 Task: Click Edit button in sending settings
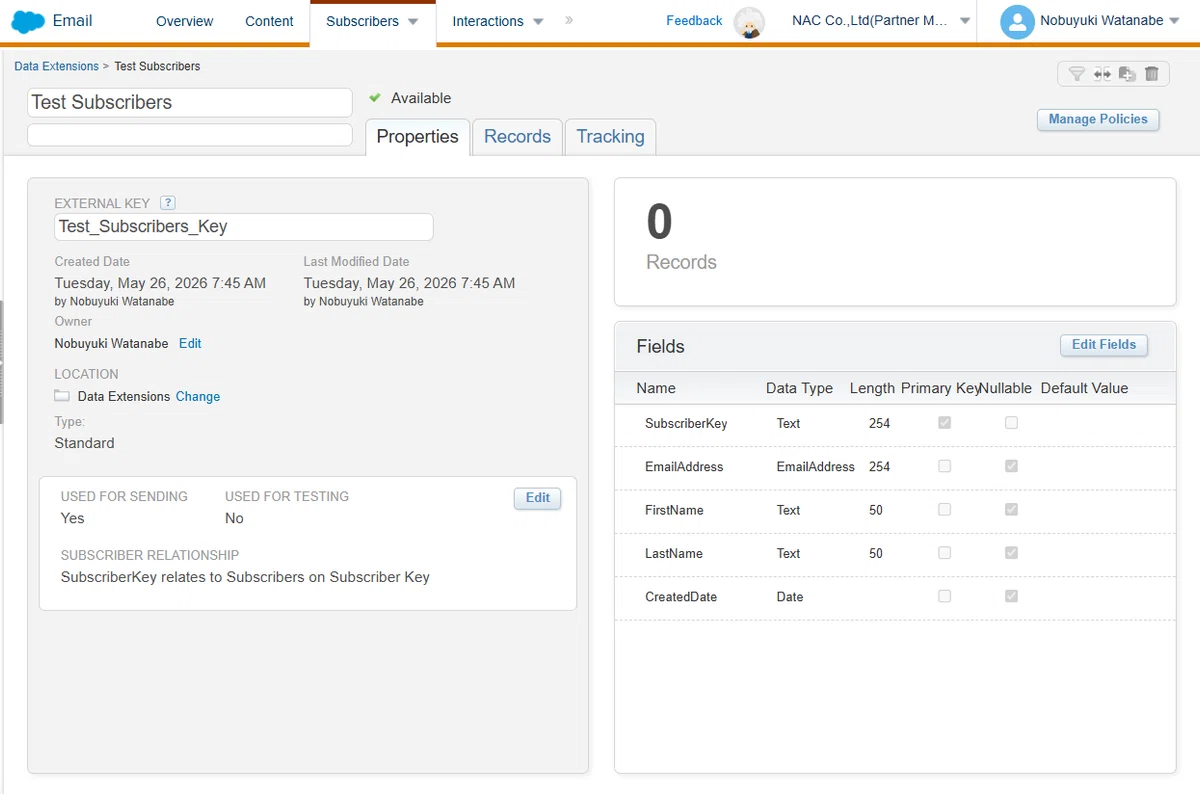pos(538,498)
